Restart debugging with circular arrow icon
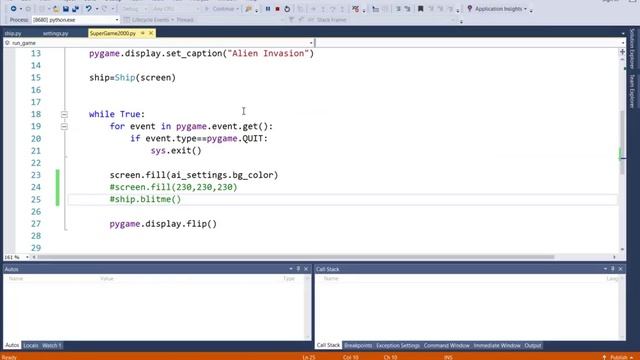Screen dimensions: 640x360 pyautogui.click(x=287, y=9)
